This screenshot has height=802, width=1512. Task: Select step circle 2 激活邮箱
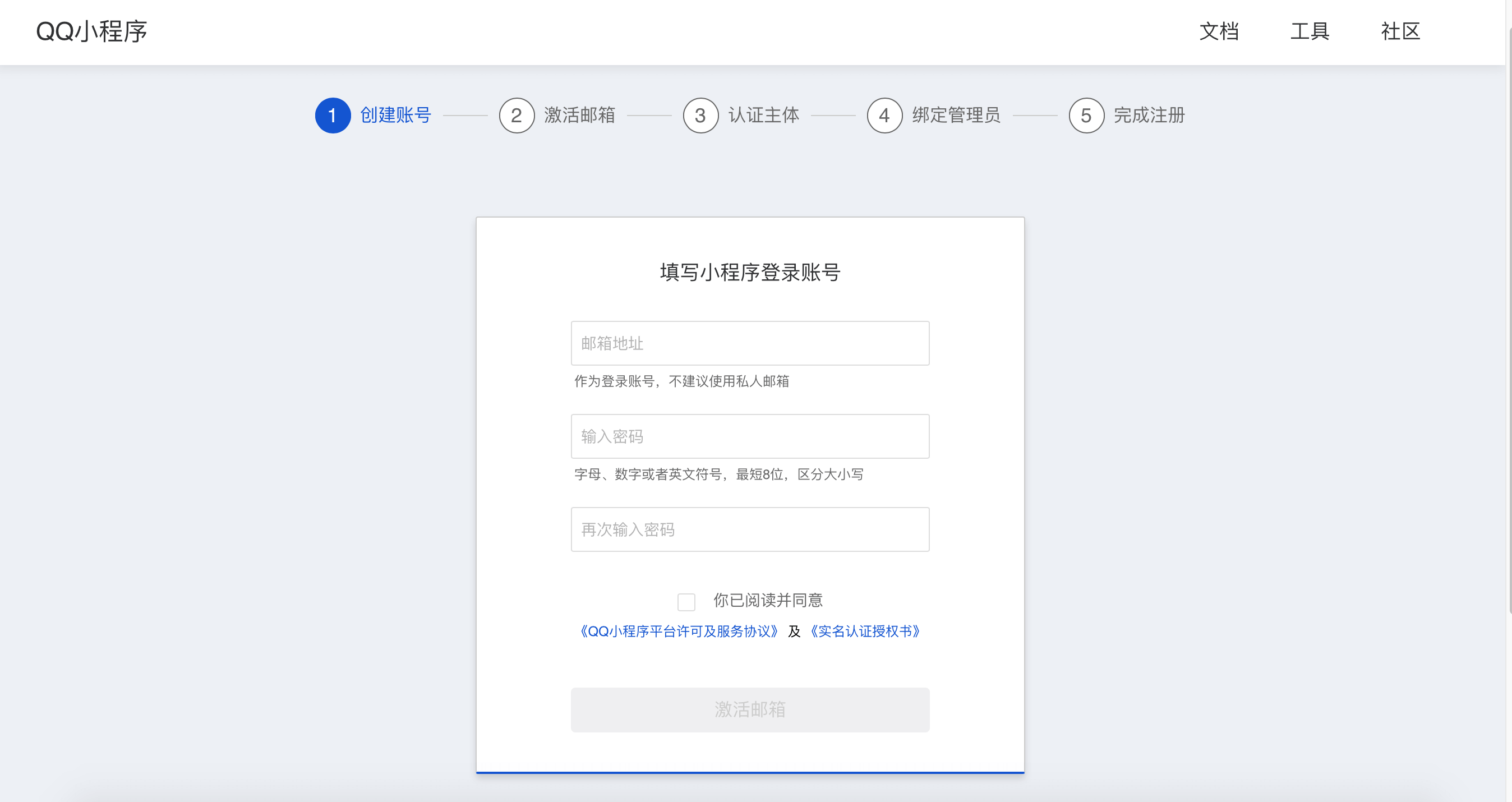click(x=517, y=115)
